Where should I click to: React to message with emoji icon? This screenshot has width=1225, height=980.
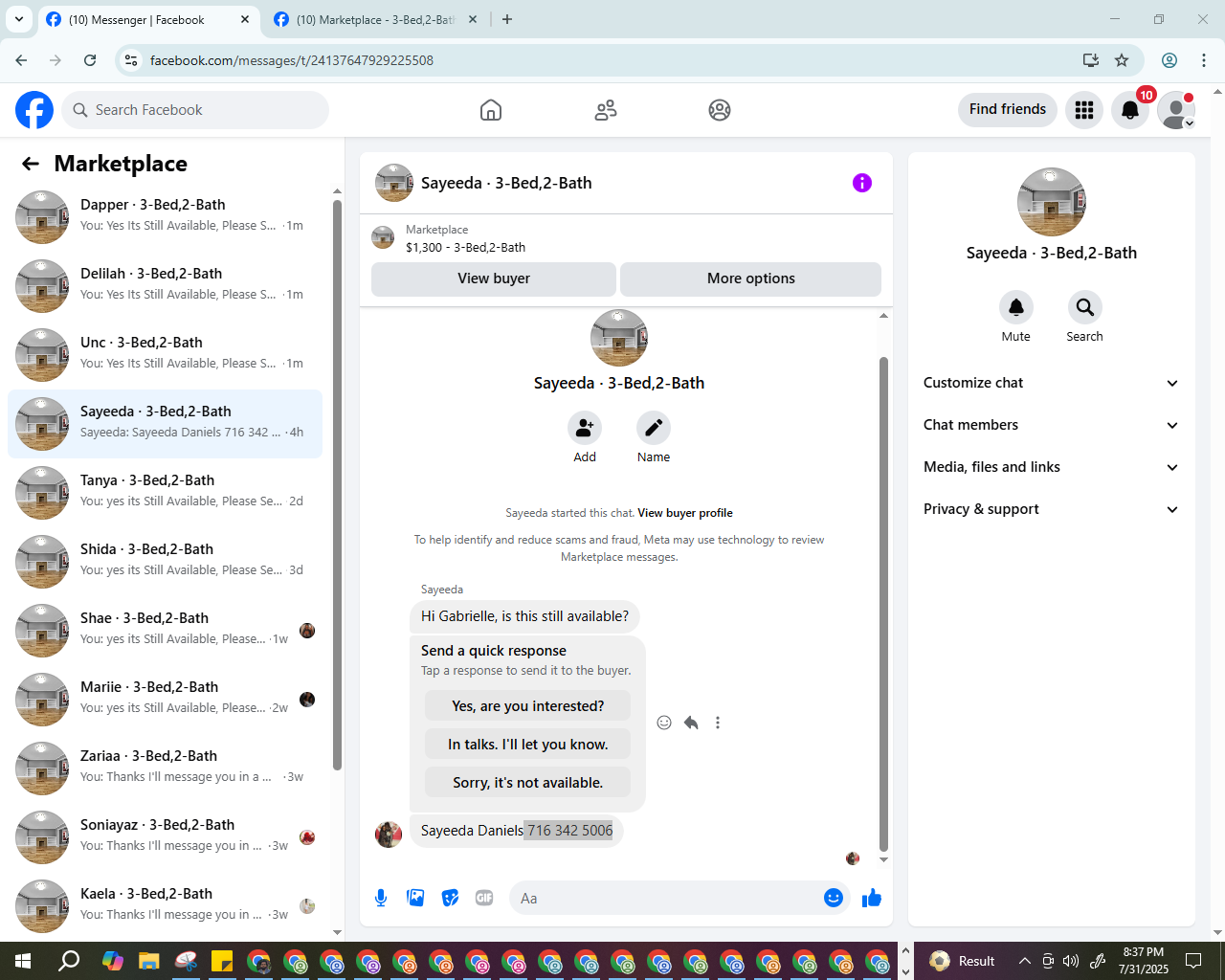664,723
